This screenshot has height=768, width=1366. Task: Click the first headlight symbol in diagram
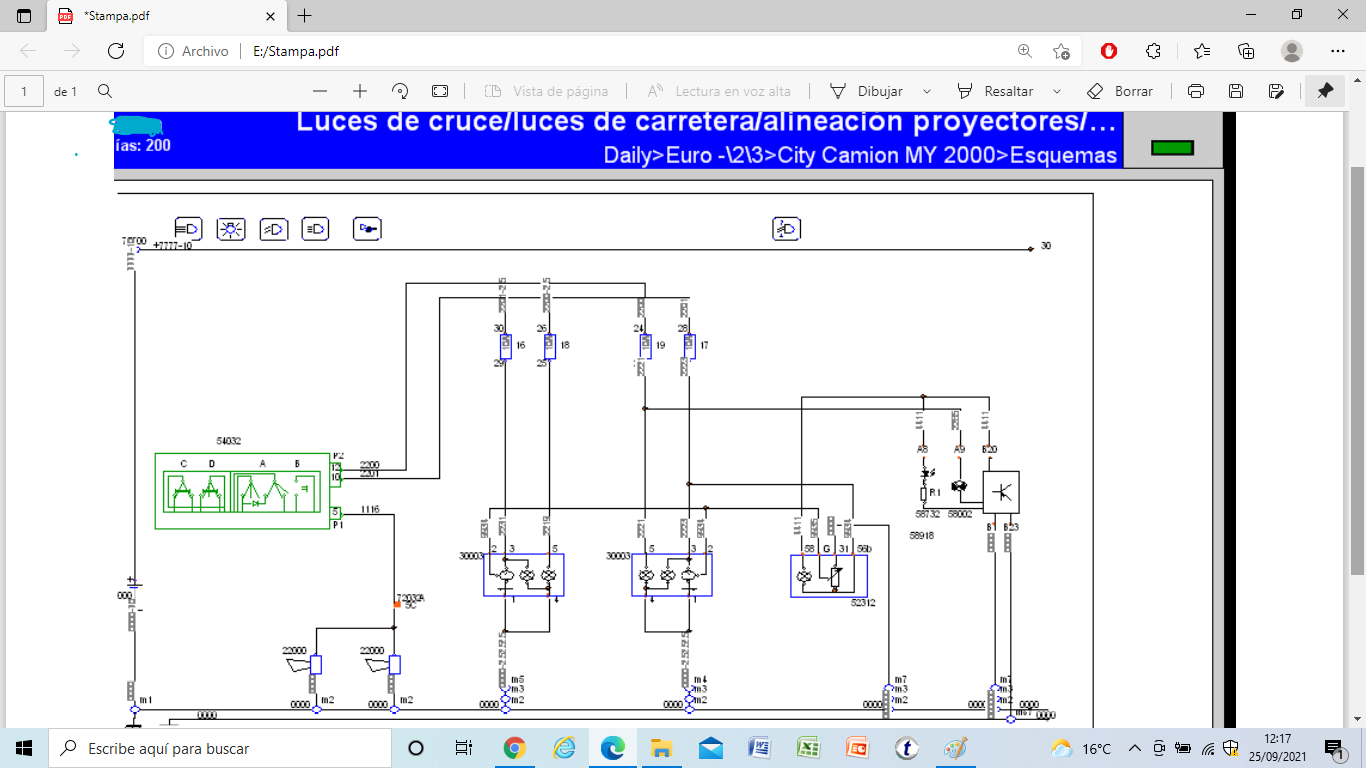[189, 229]
